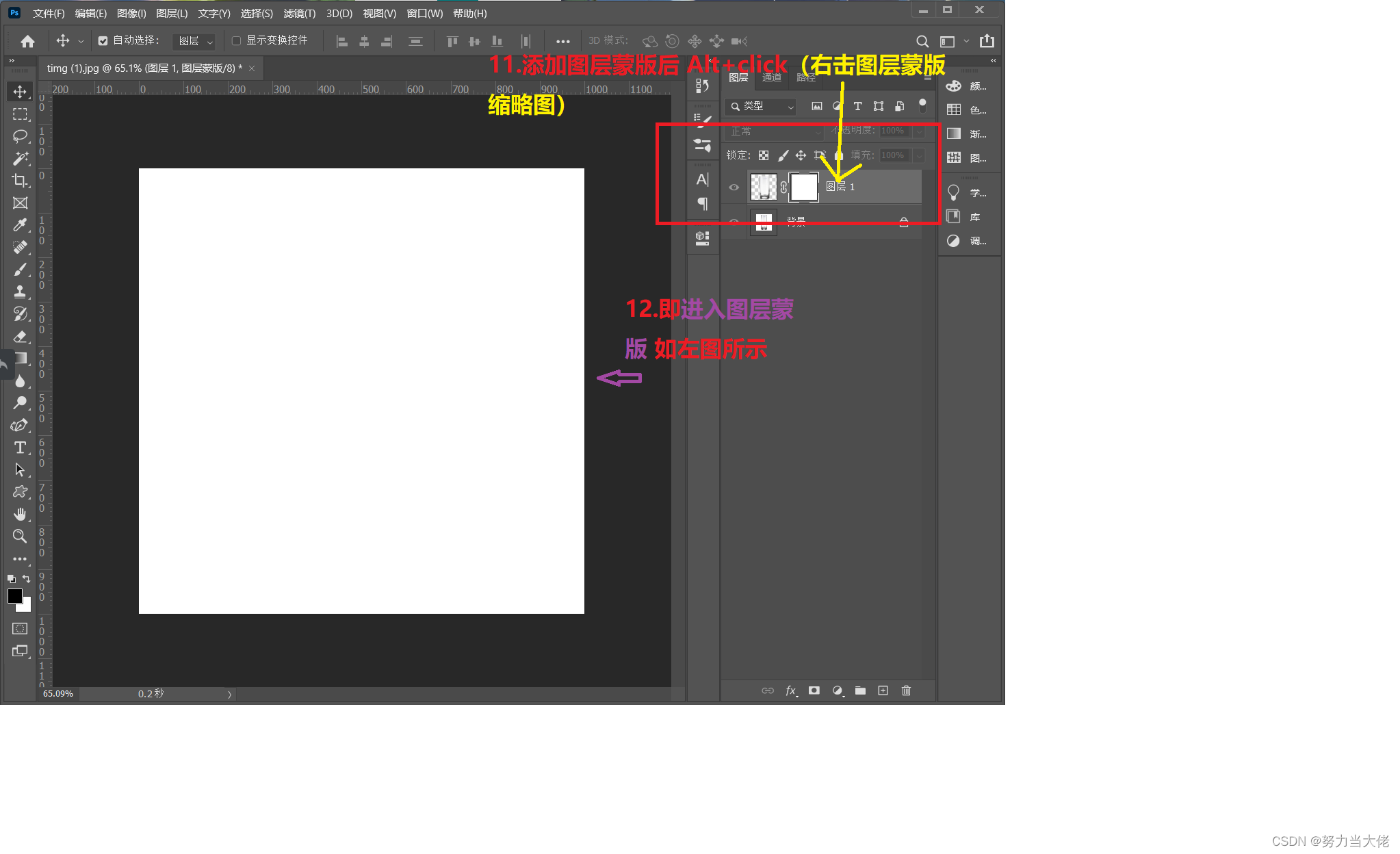Select the Clone Stamp tool
The width and height of the screenshot is (1400, 854).
coord(20,292)
